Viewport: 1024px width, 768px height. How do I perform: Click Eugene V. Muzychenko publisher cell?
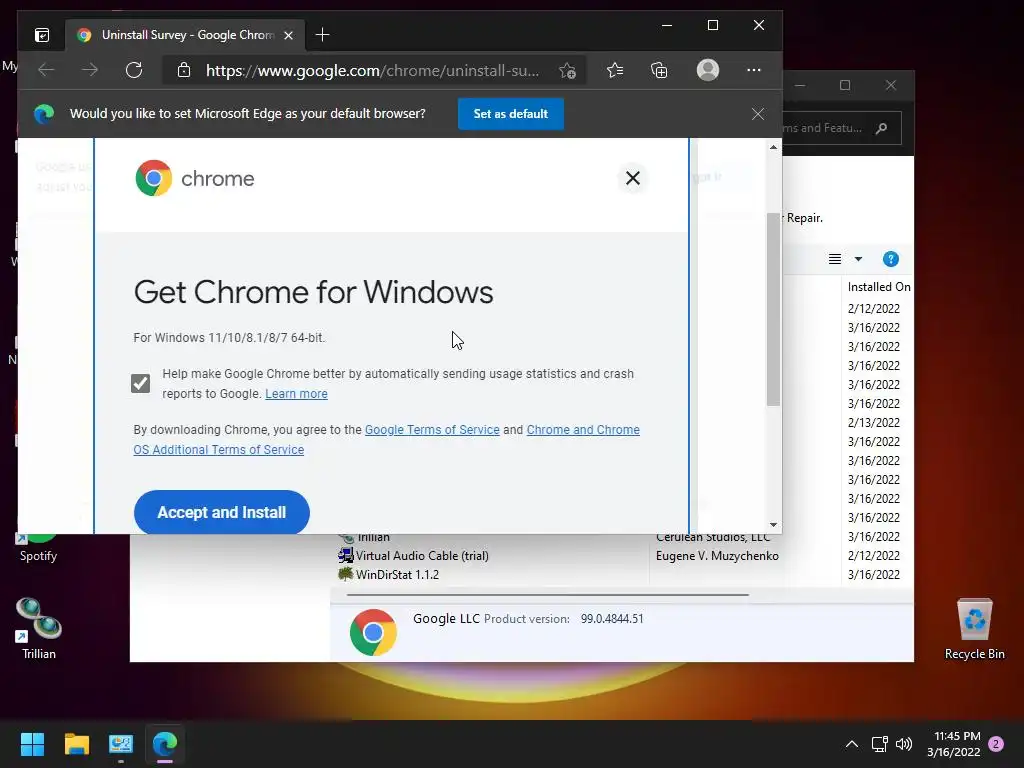[x=717, y=556]
